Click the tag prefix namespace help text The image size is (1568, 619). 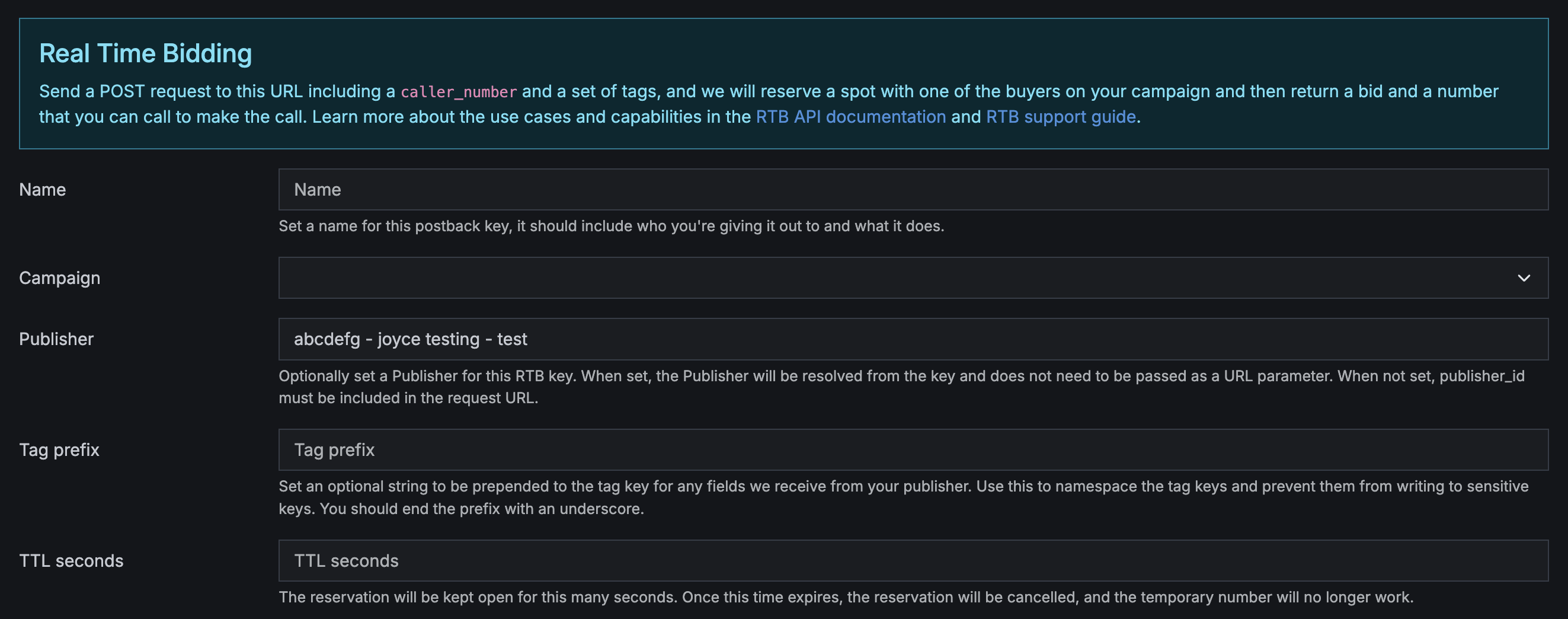click(903, 497)
